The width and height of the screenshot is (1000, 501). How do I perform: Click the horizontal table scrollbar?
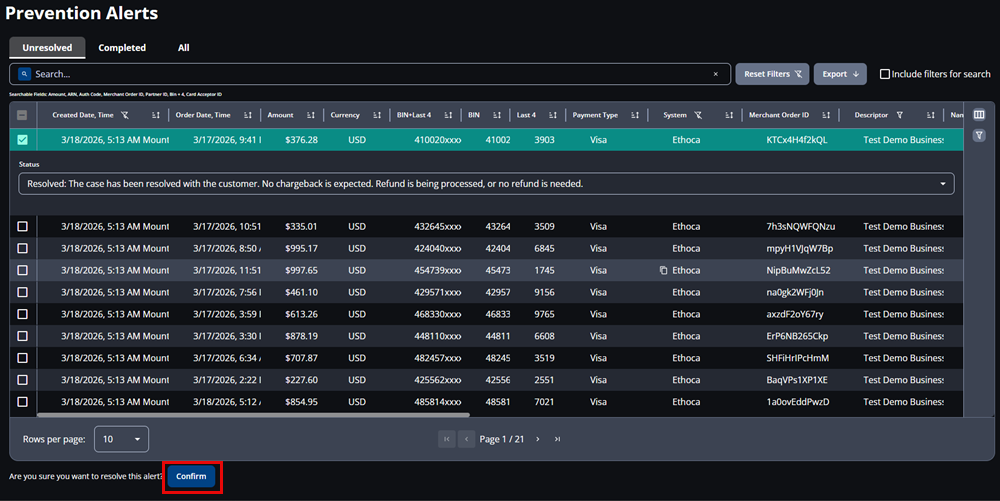point(253,415)
